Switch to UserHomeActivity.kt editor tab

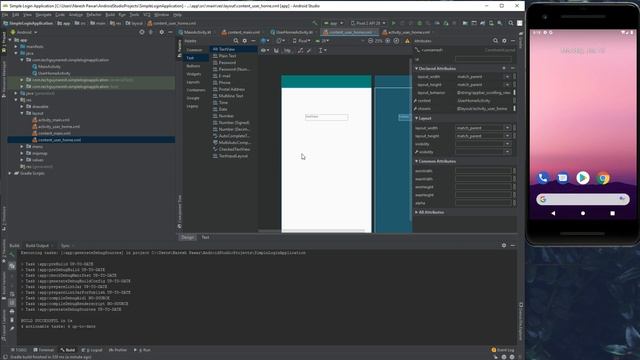[x=294, y=32]
